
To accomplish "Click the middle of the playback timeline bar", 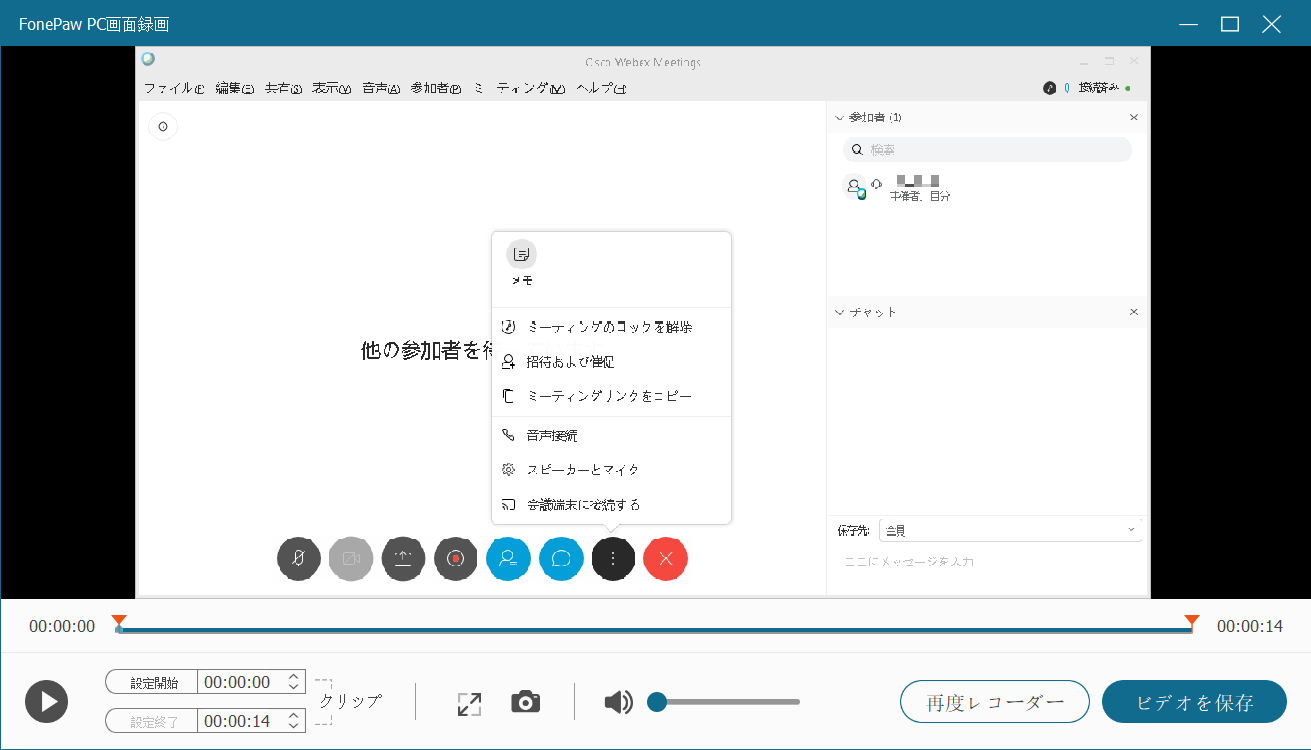I will click(x=655, y=630).
